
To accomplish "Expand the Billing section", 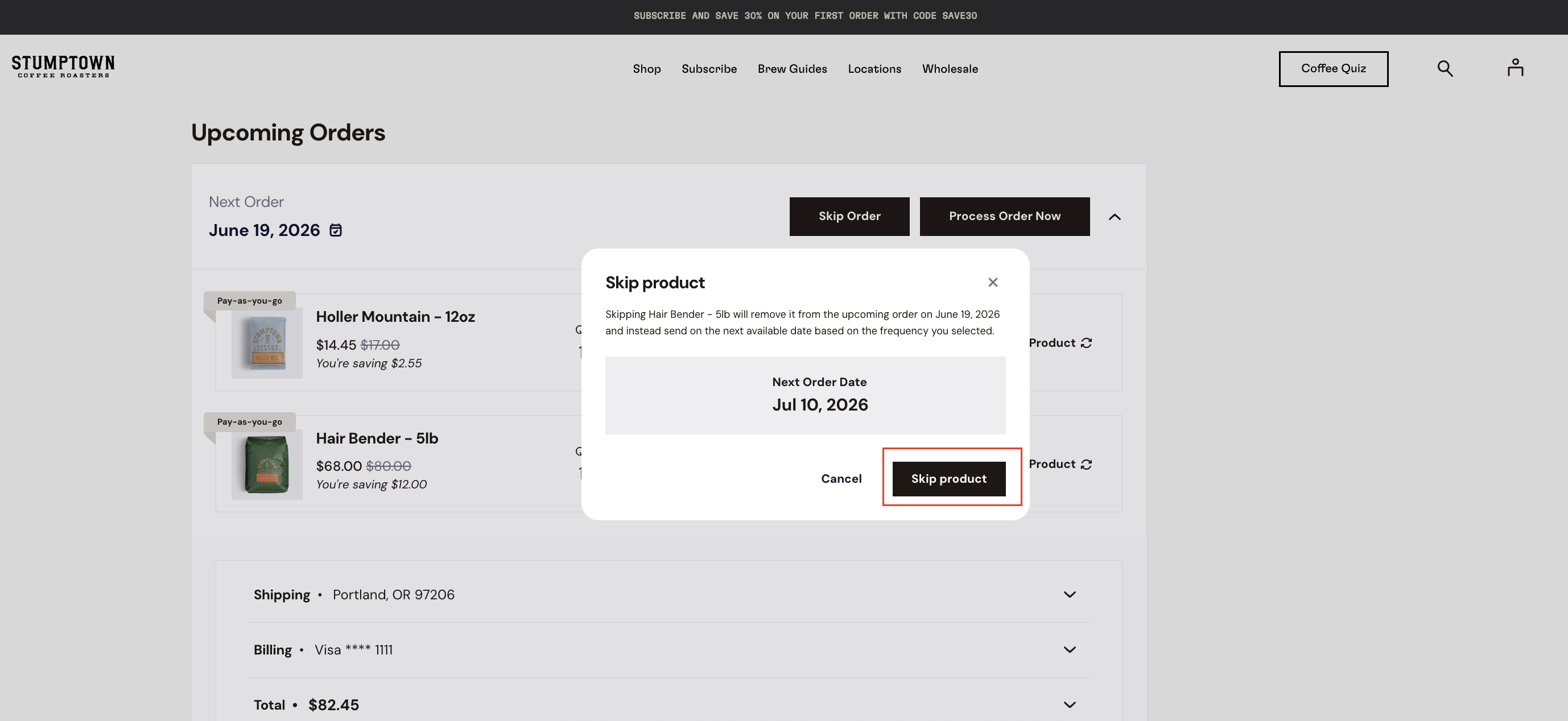I will coord(1070,650).
